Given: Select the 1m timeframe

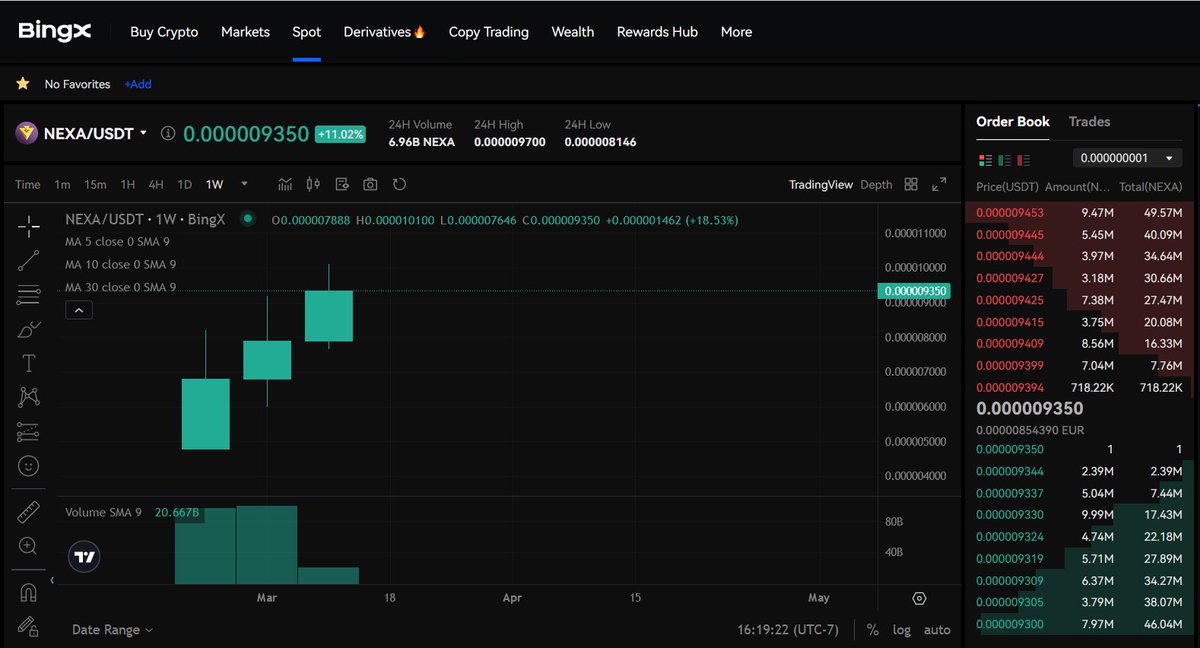Looking at the screenshot, I should tap(62, 184).
